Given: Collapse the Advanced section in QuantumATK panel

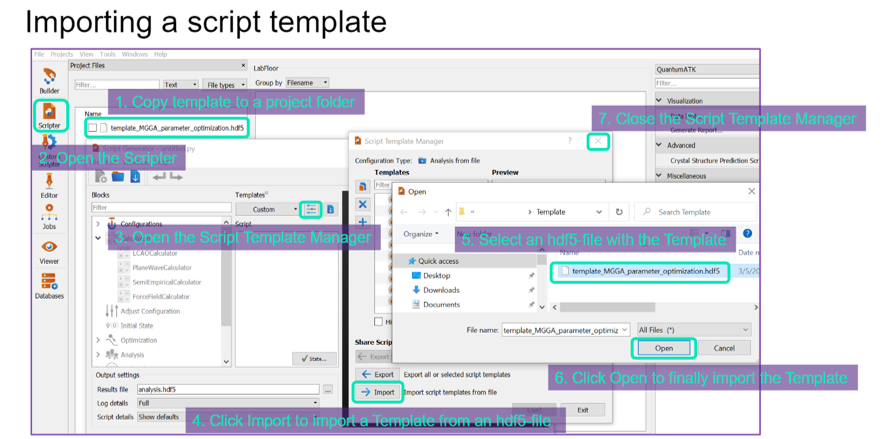Looking at the screenshot, I should pyautogui.click(x=660, y=145).
